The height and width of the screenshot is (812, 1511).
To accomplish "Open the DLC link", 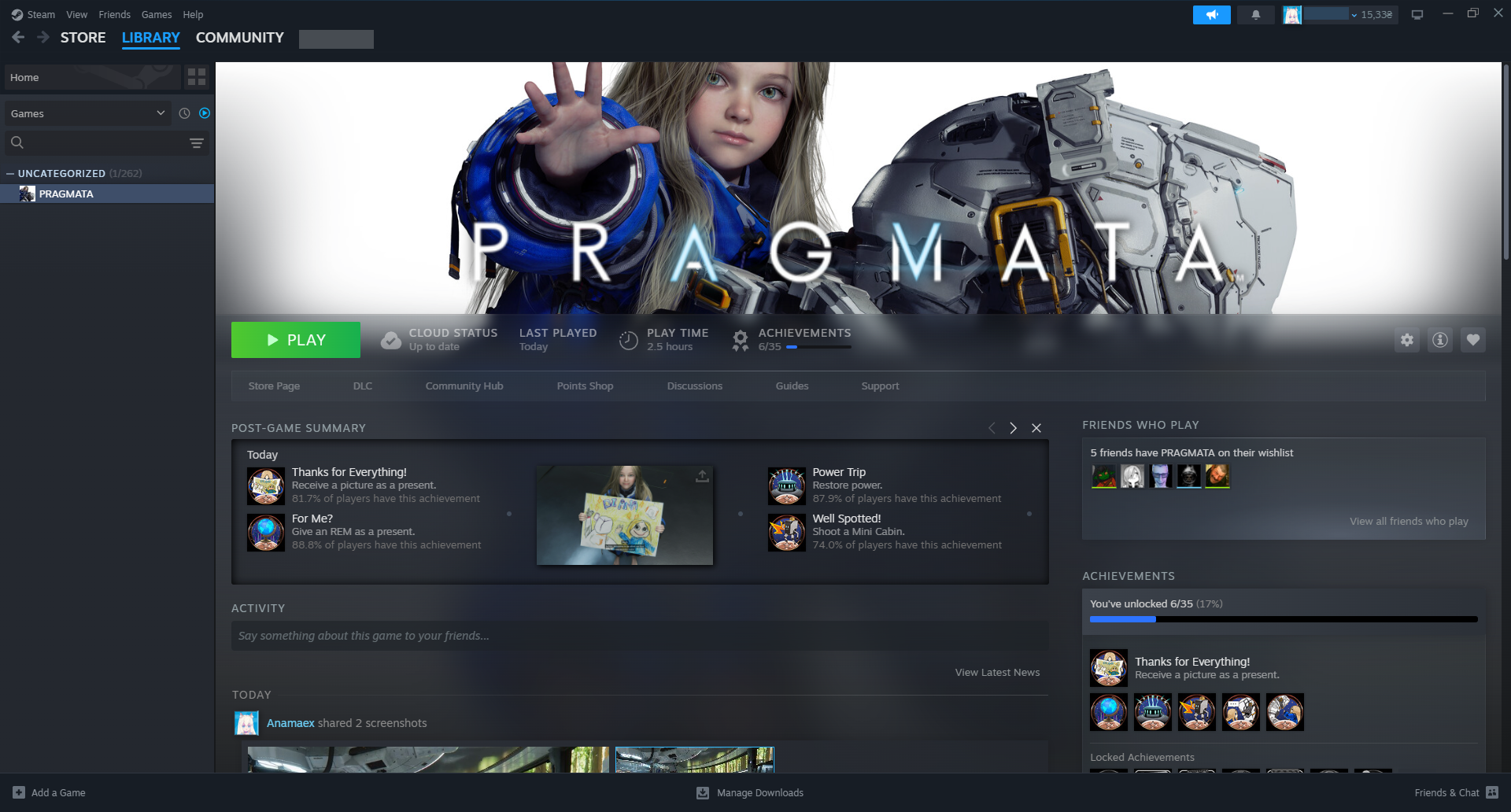I will click(363, 386).
